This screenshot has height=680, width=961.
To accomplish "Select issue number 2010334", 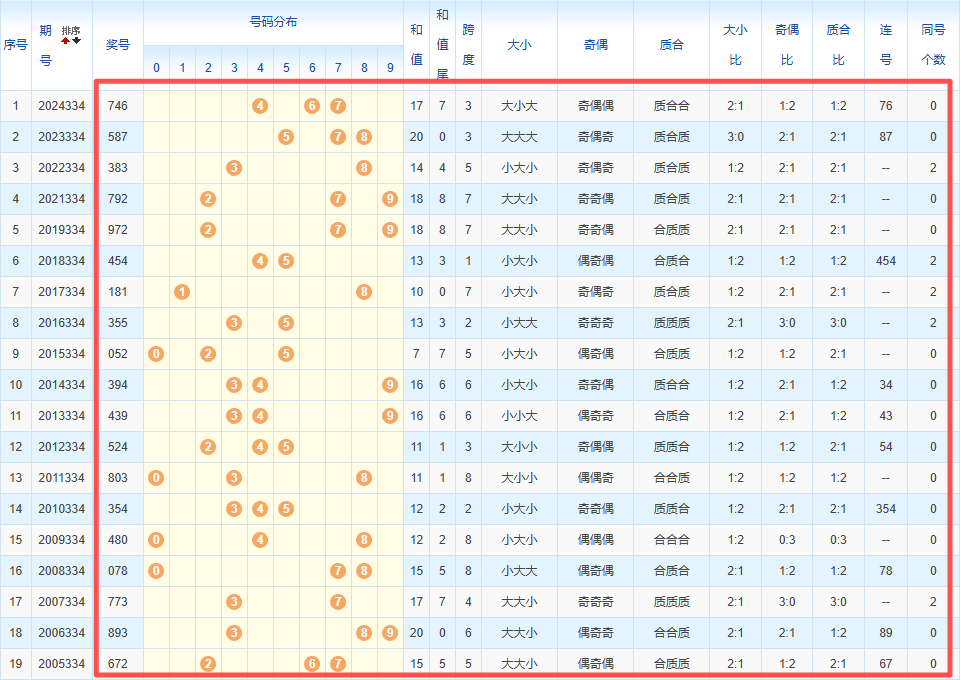I will (62, 509).
